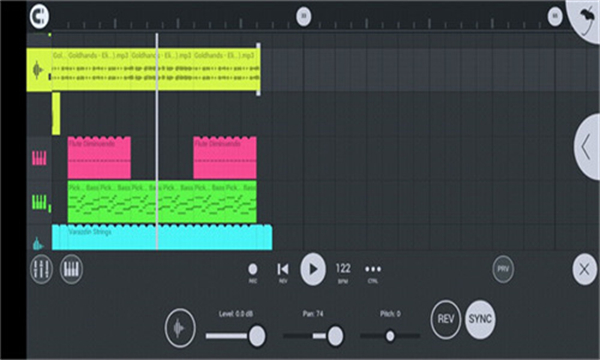Start recording with the REC button
Viewport: 600px width, 360px height.
[253, 272]
